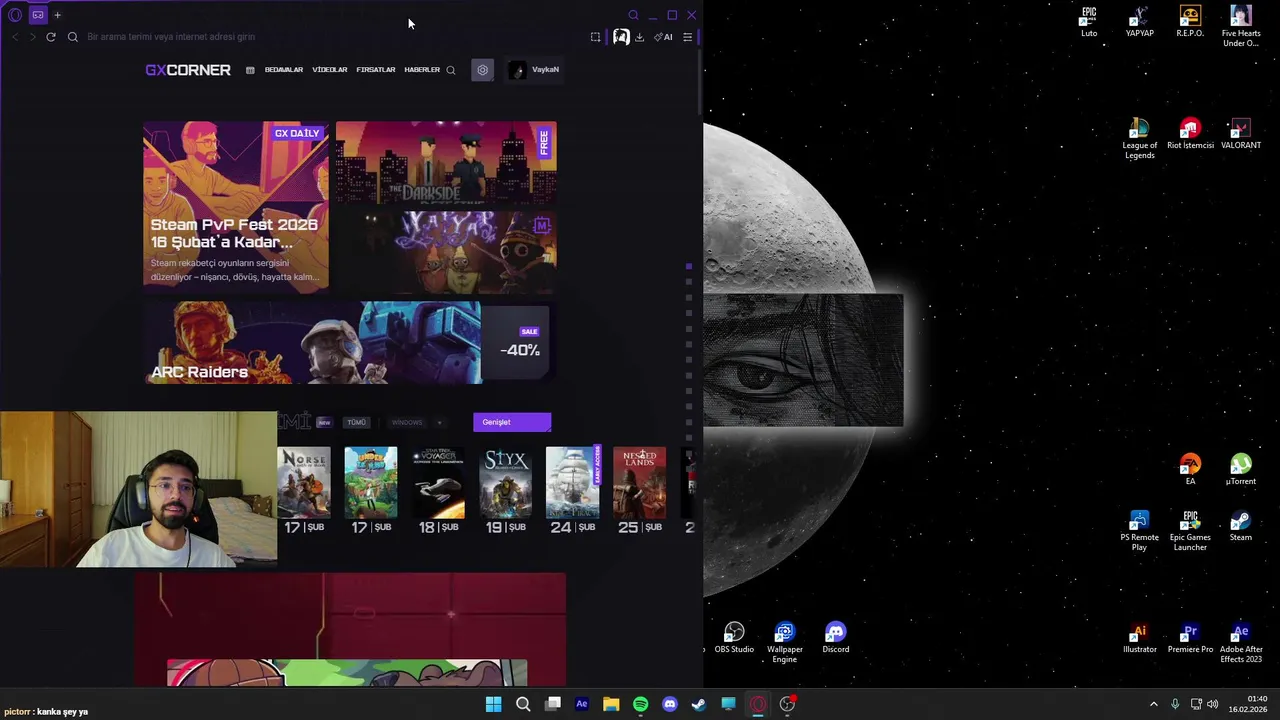Show hidden system tray icons
Screen dimensions: 1280x720
click(x=1153, y=704)
